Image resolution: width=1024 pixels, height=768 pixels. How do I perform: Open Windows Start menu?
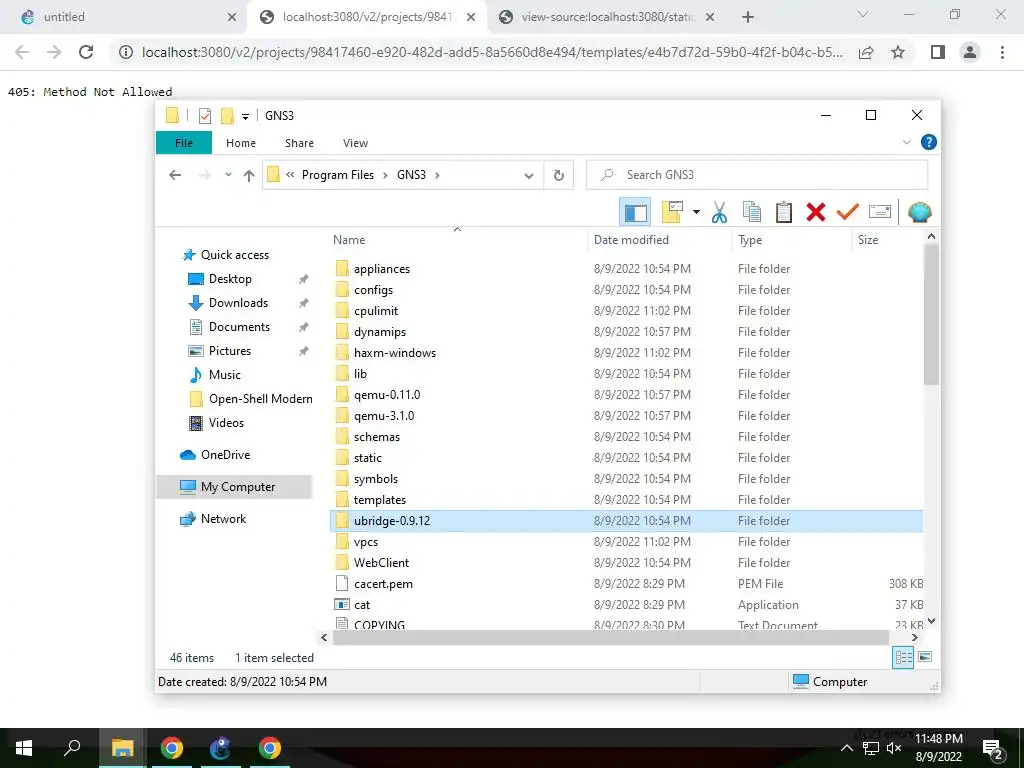pos(24,748)
